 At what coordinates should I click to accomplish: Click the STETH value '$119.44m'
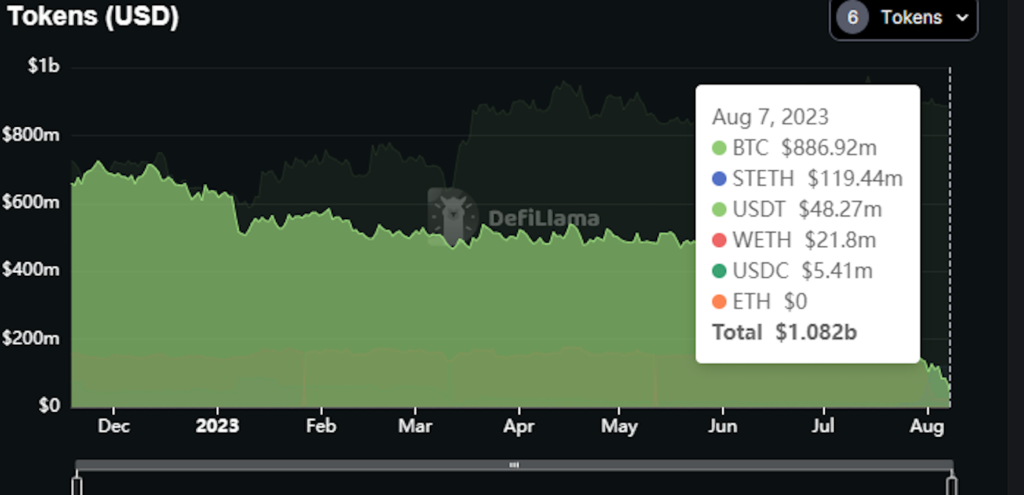coord(855,179)
